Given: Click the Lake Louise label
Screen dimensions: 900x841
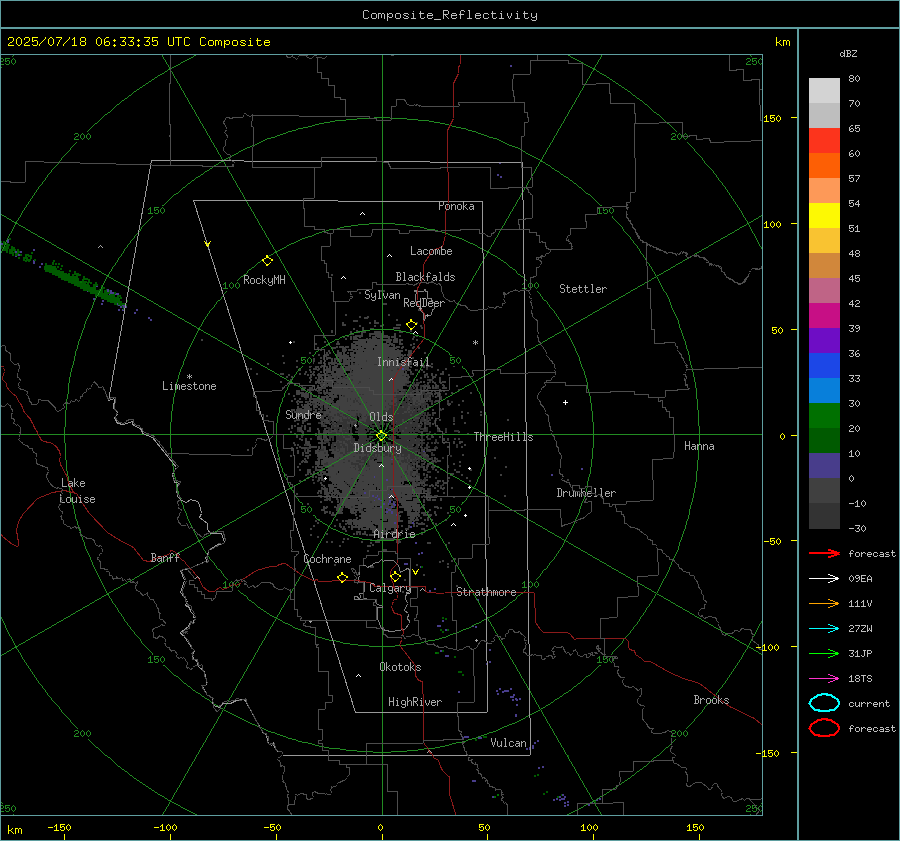Looking at the screenshot, I should 77,491.
